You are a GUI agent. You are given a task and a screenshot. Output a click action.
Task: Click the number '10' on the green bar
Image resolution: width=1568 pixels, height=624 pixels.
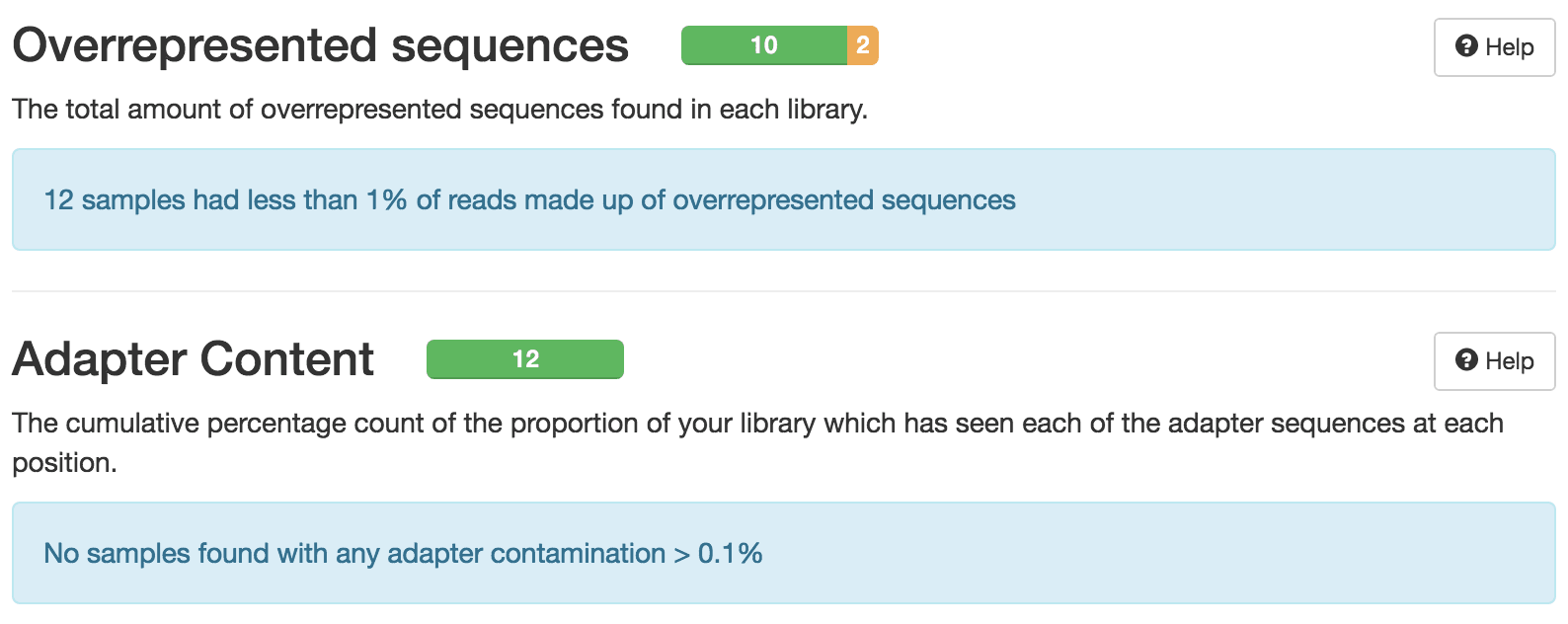click(x=763, y=45)
